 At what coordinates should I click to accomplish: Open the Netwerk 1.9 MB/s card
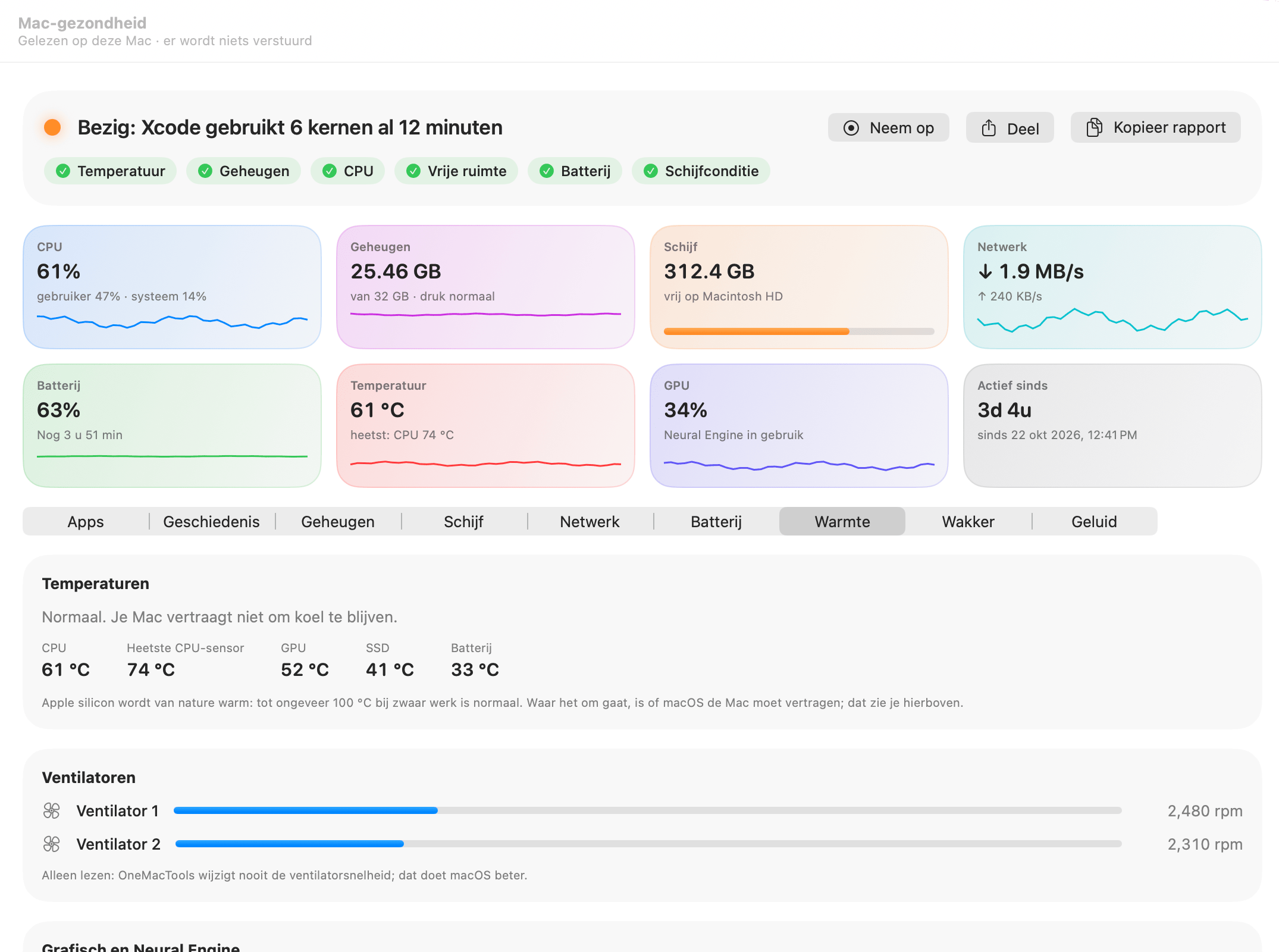(x=1112, y=287)
